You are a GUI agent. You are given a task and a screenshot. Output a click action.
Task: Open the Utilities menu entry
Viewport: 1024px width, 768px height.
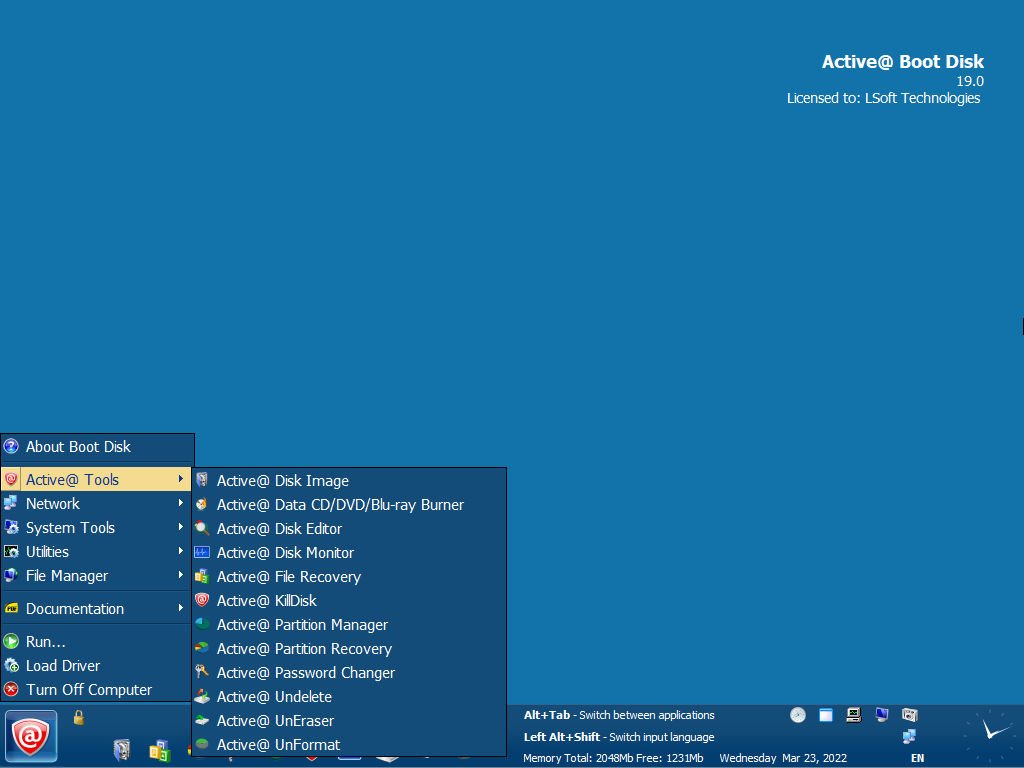[96, 552]
